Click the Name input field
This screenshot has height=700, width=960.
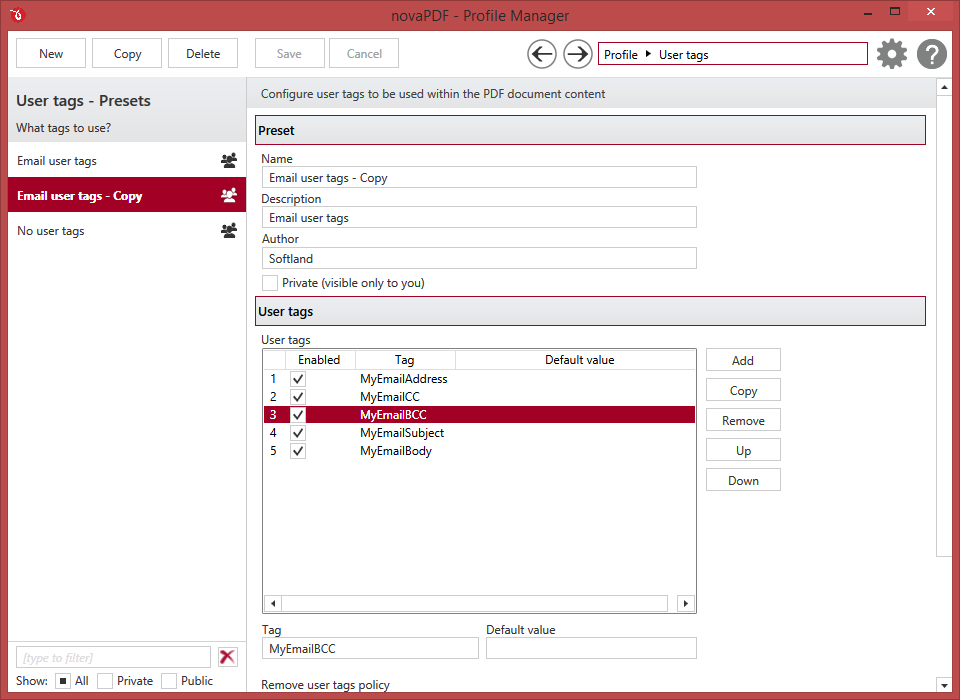pyautogui.click(x=479, y=178)
